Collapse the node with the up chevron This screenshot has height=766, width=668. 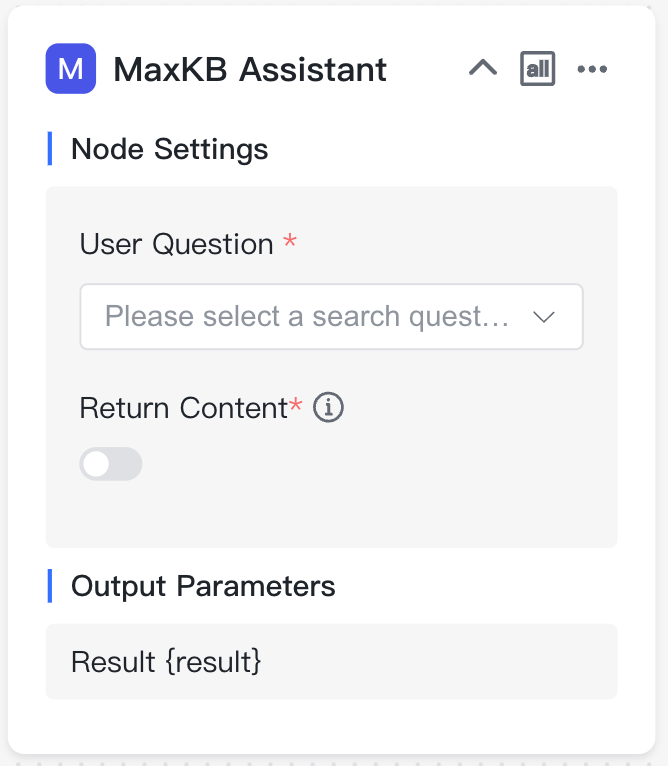(483, 68)
